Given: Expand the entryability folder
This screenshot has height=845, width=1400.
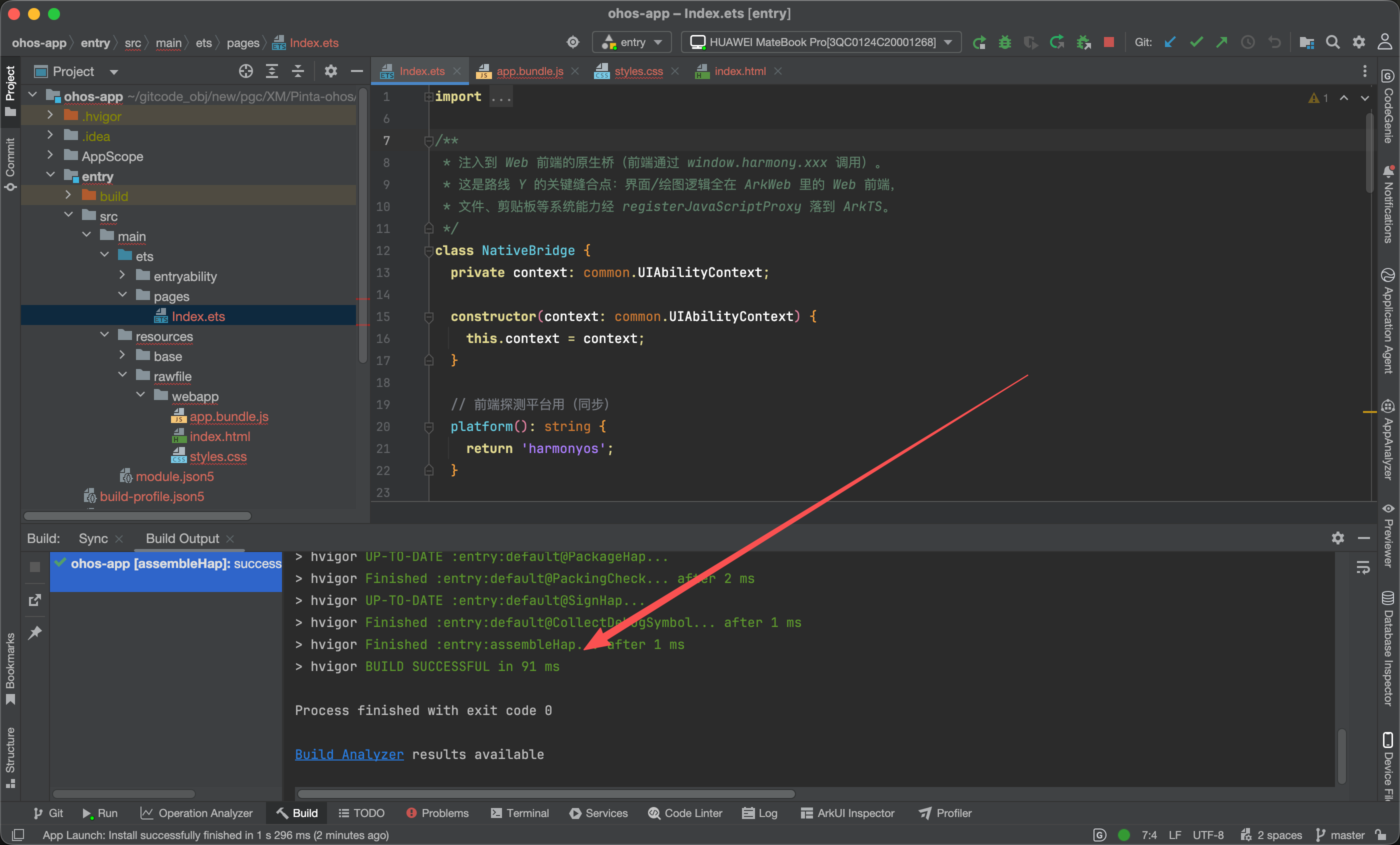Looking at the screenshot, I should pyautogui.click(x=122, y=275).
